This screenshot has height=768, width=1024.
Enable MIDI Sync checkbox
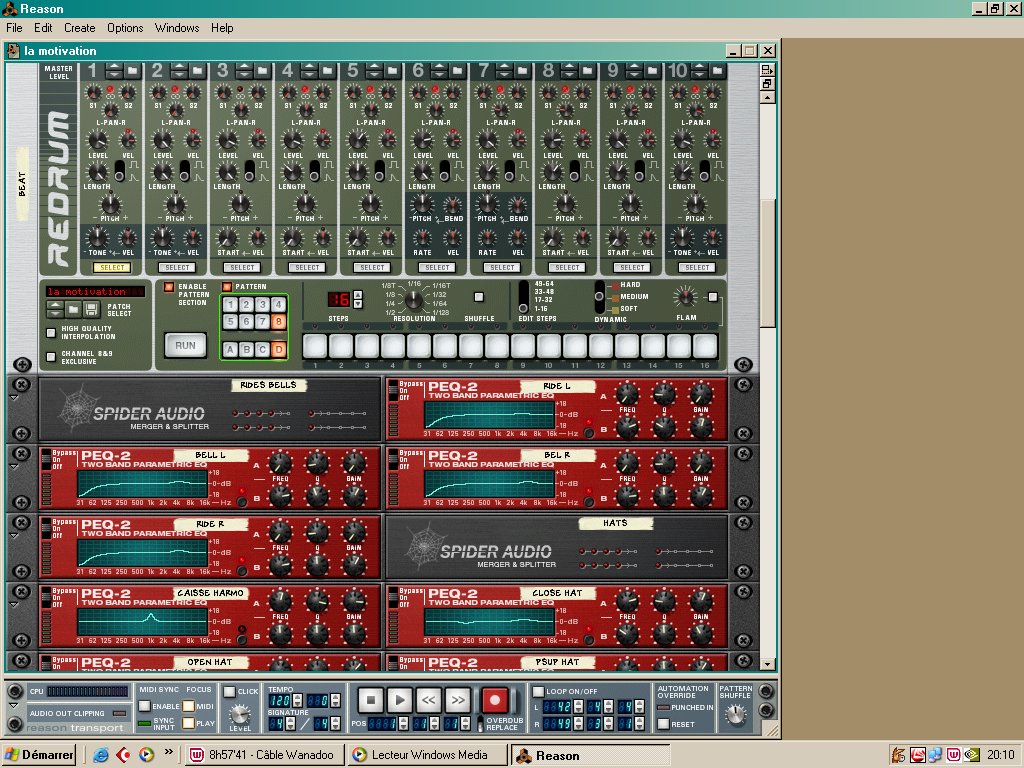click(x=144, y=706)
